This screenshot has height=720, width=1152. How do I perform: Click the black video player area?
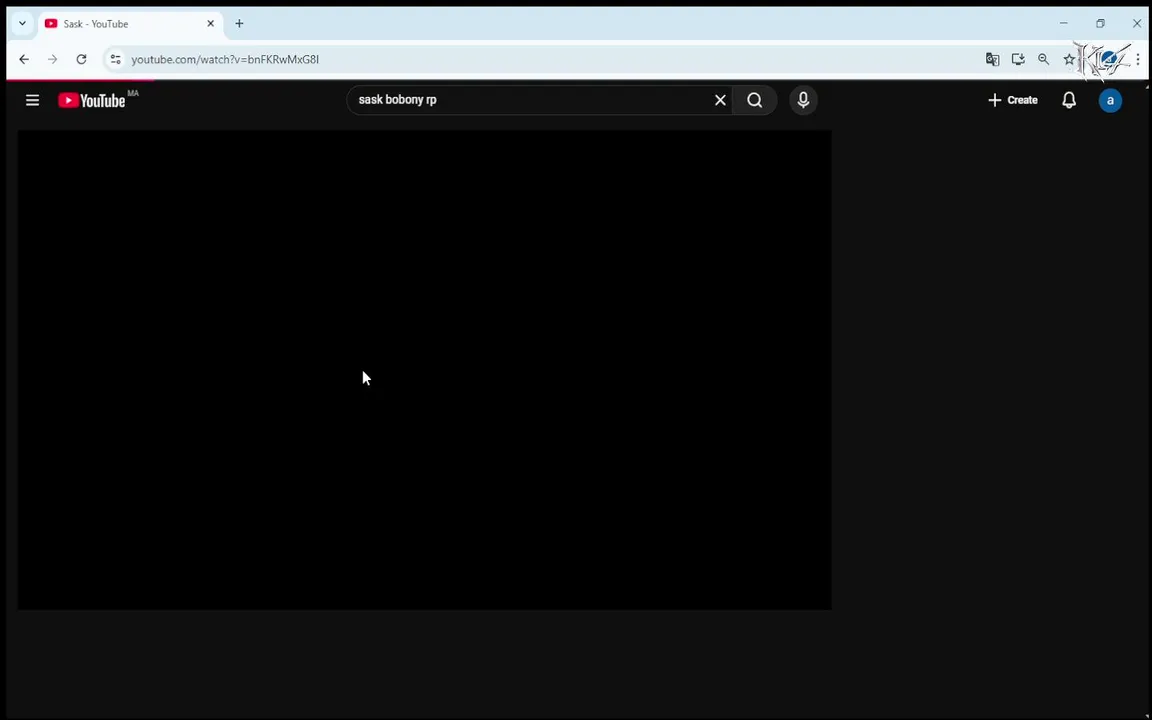(x=425, y=370)
